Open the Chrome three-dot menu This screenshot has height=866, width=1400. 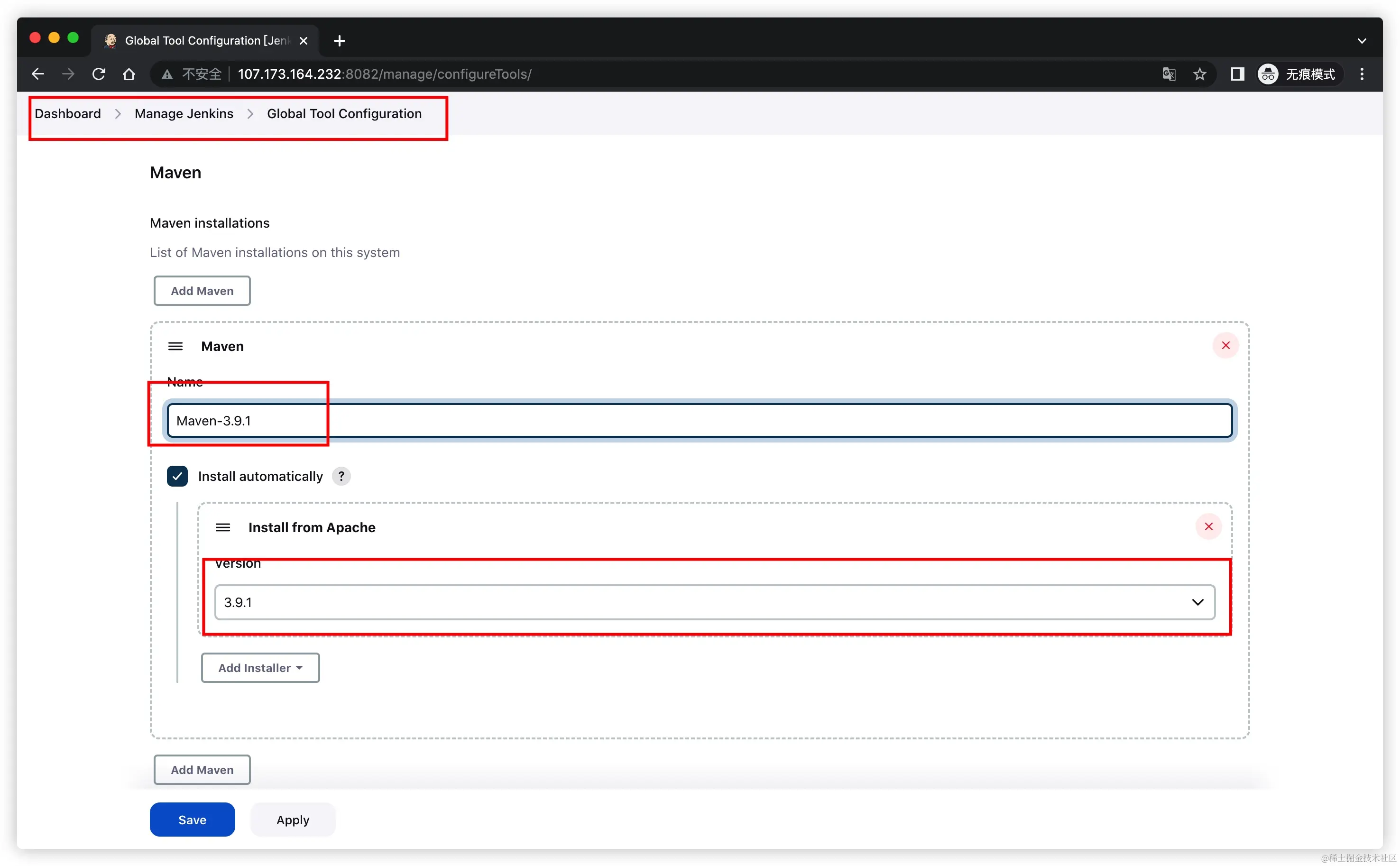pos(1362,74)
